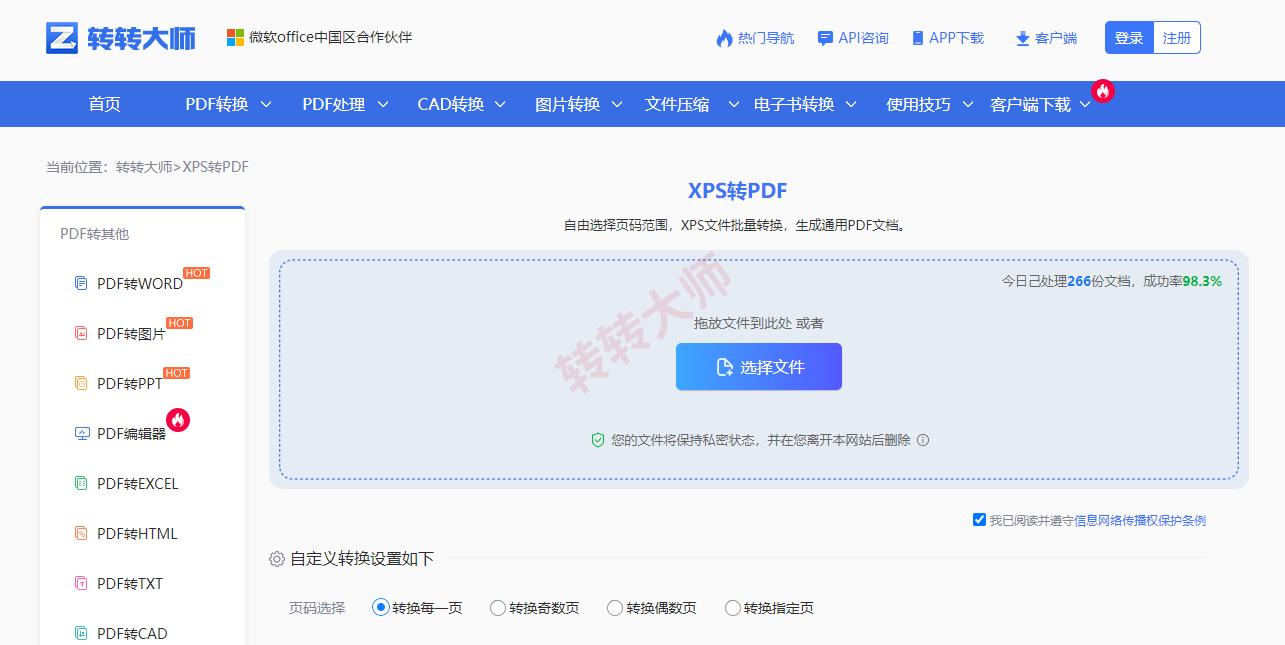Select the 转换奇数页 radio option
Screen dimensions: 1285x645
point(498,608)
